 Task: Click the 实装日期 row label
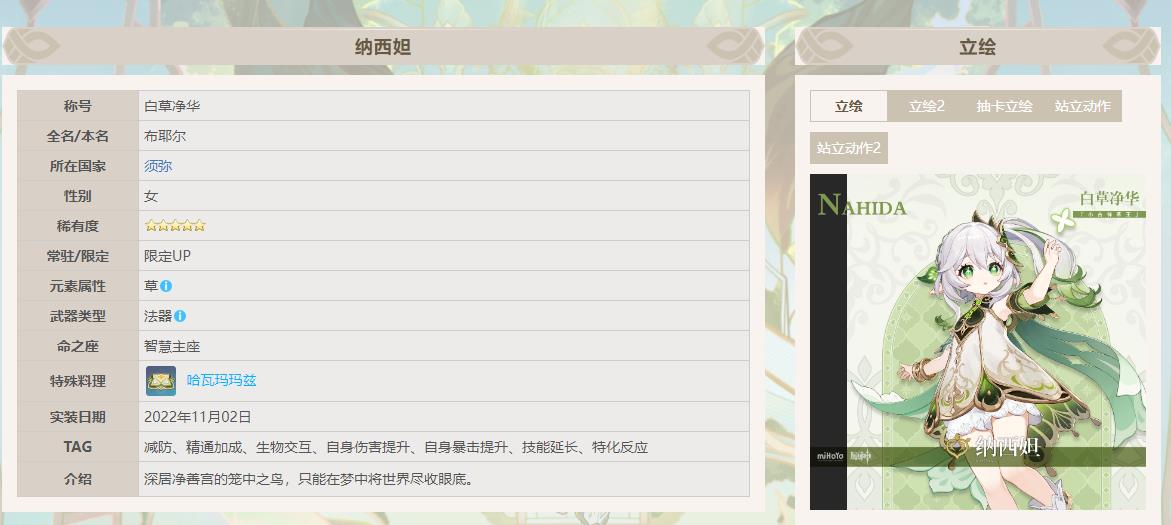78,417
